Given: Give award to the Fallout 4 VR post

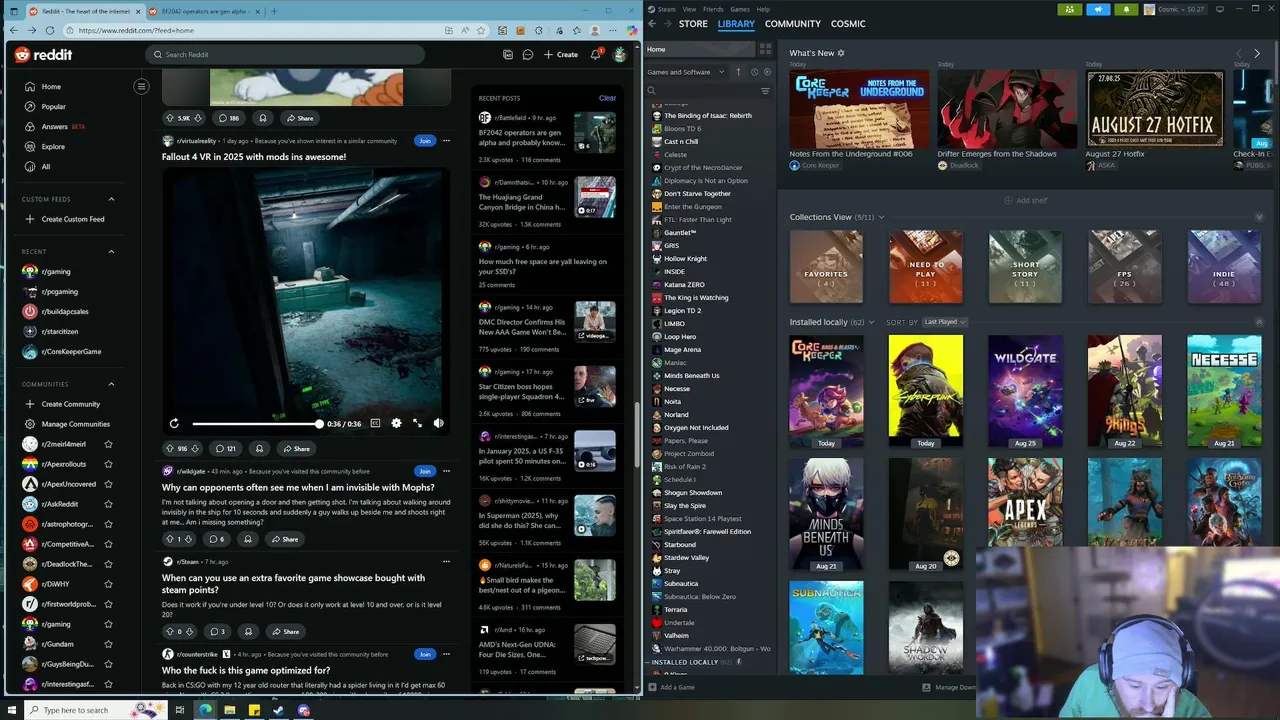Looking at the screenshot, I should (x=259, y=449).
